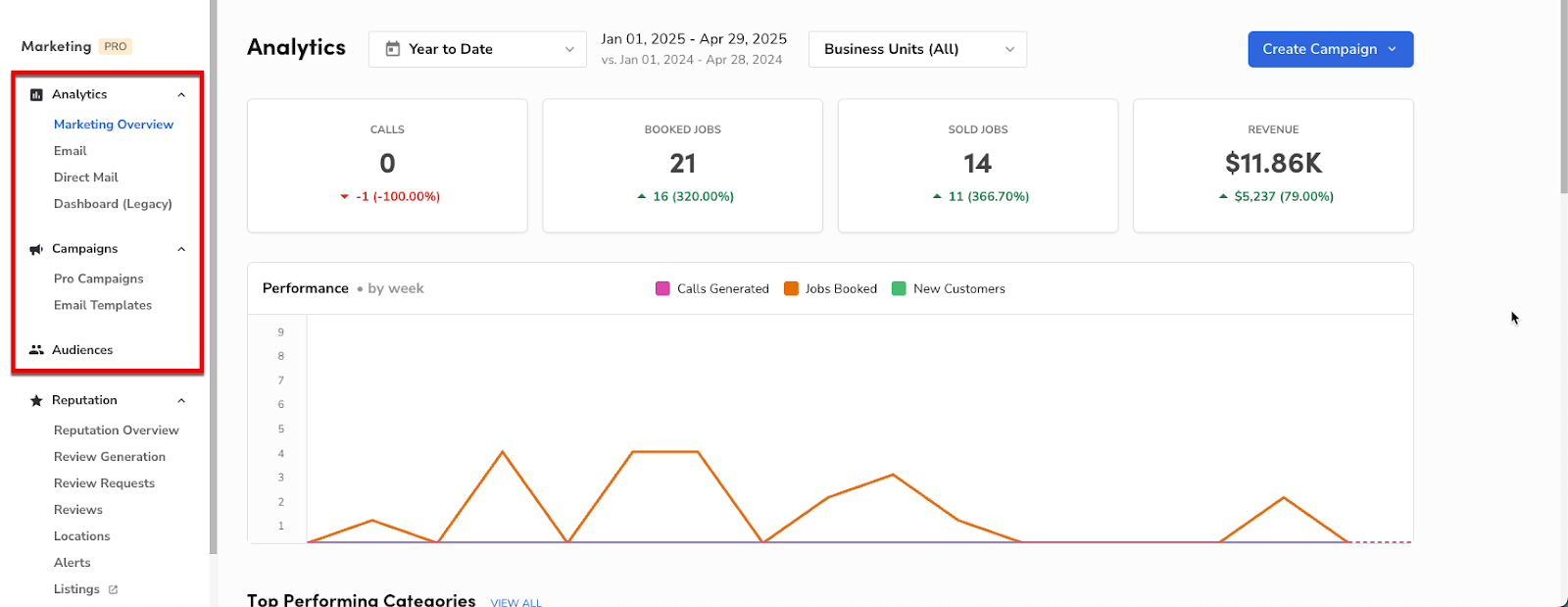Collapse the Analytics sidebar section
Screen dimensions: 1568x607
pyautogui.click(x=181, y=95)
